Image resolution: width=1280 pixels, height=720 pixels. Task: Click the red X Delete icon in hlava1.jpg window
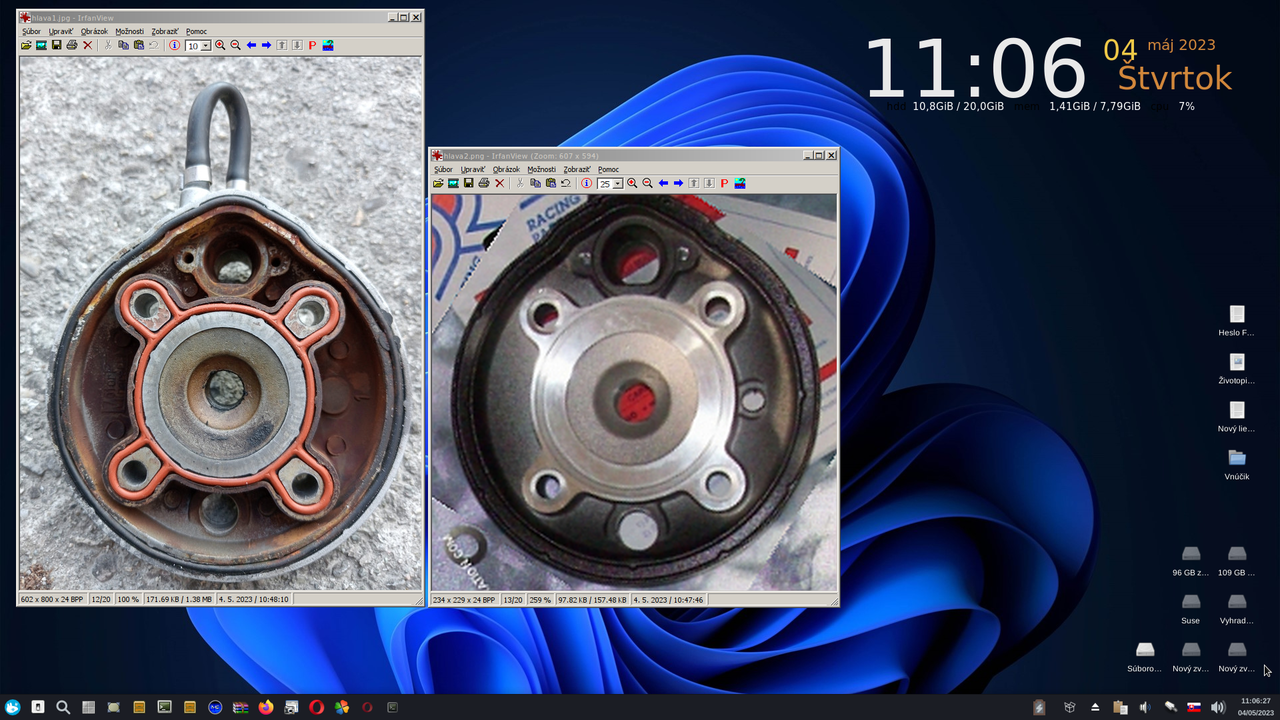pos(87,45)
